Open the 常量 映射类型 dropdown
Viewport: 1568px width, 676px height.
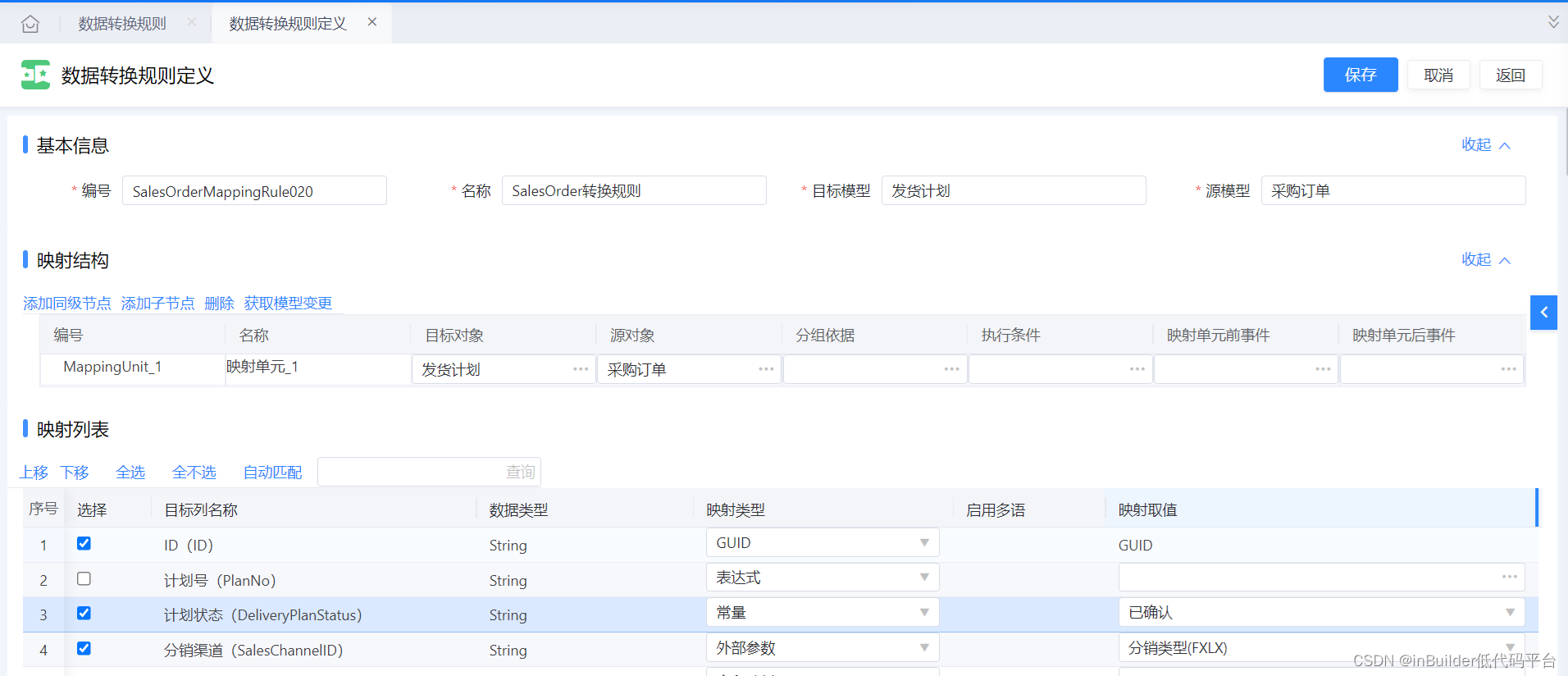(x=823, y=612)
